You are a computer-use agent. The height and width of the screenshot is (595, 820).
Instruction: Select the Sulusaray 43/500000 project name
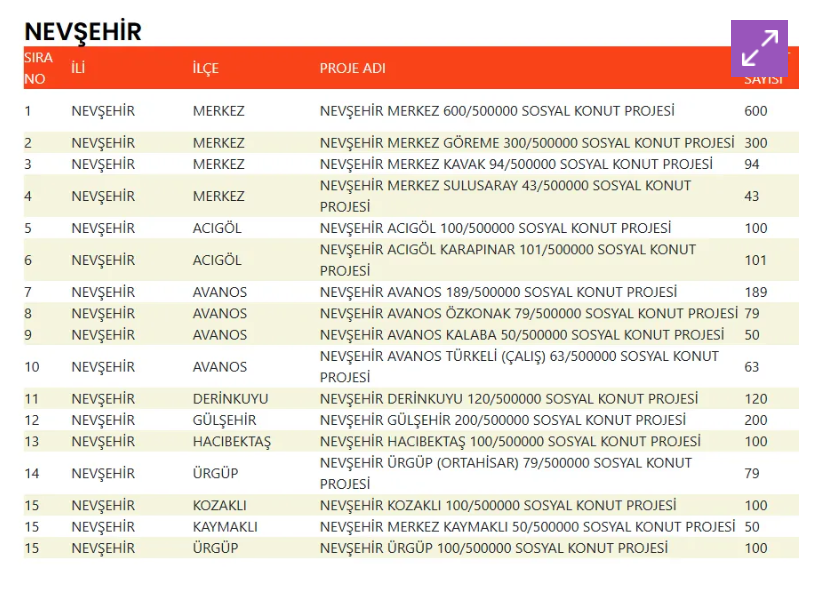click(505, 196)
